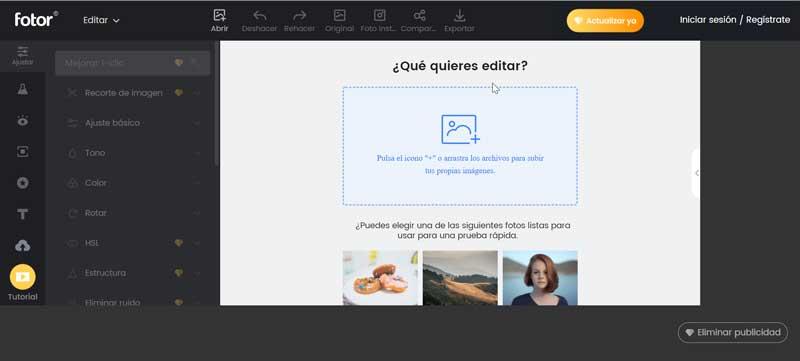Viewport: 800px width, 361px height.
Task: Open the cloud upload panel
Action: 22,246
